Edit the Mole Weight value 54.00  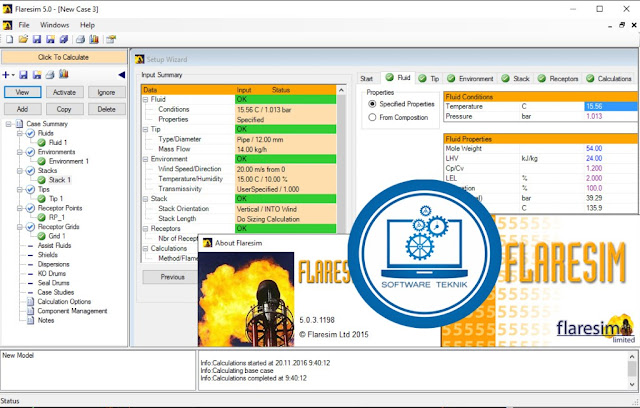pos(611,149)
